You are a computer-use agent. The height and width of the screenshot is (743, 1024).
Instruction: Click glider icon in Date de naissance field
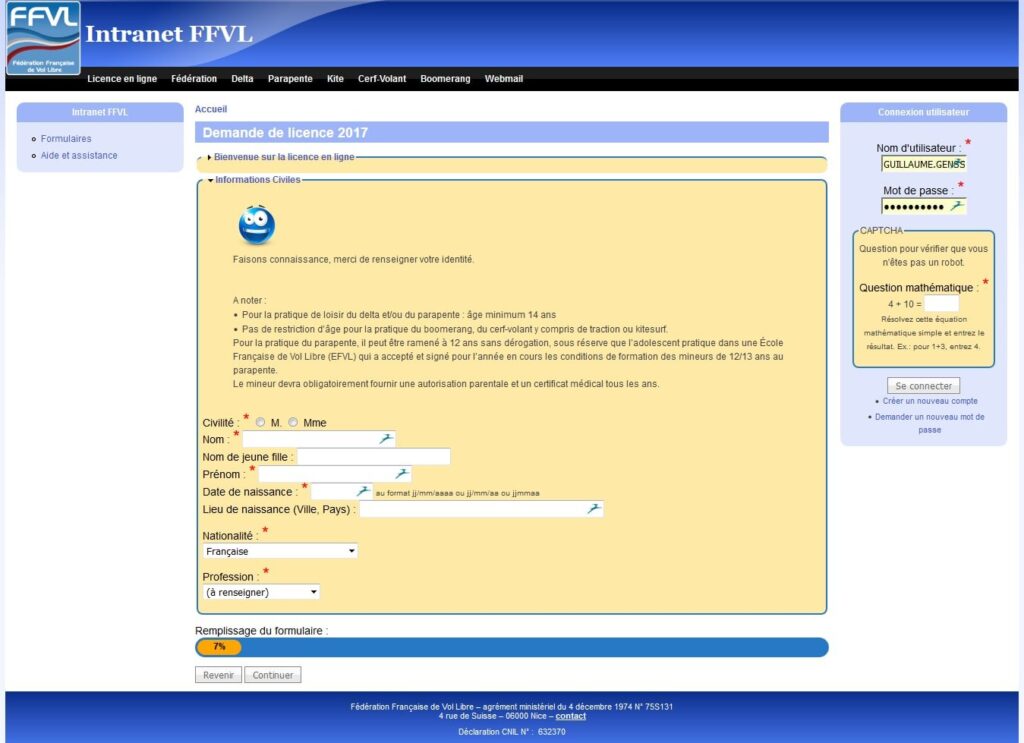[x=364, y=491]
